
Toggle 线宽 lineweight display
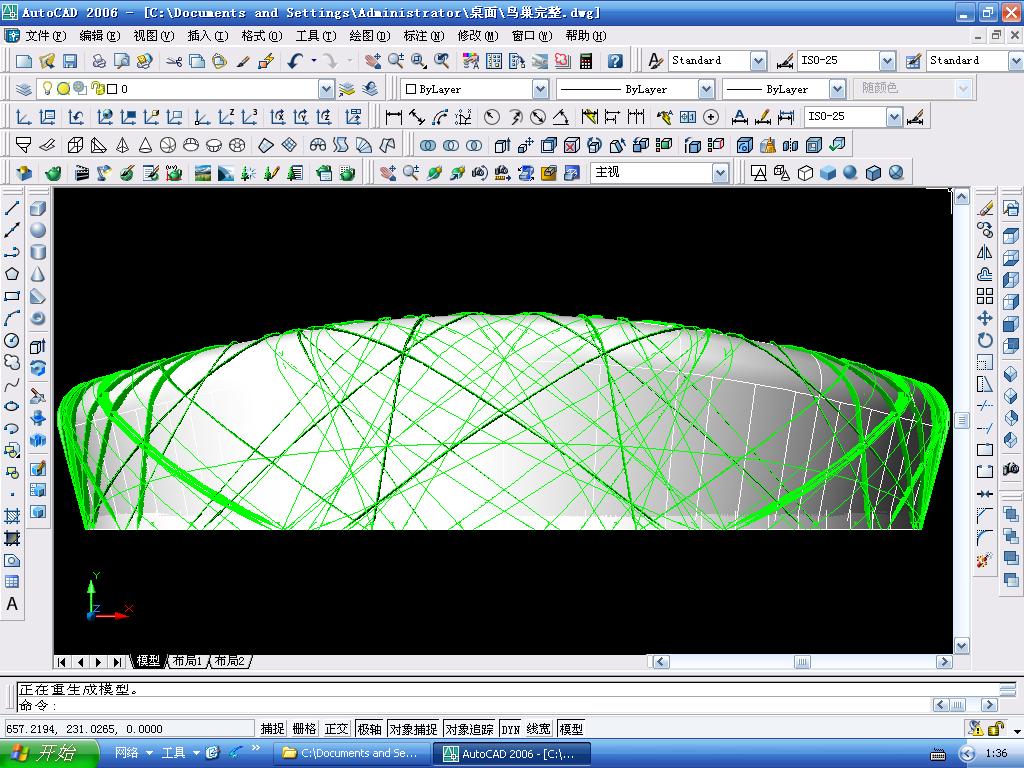(x=539, y=729)
